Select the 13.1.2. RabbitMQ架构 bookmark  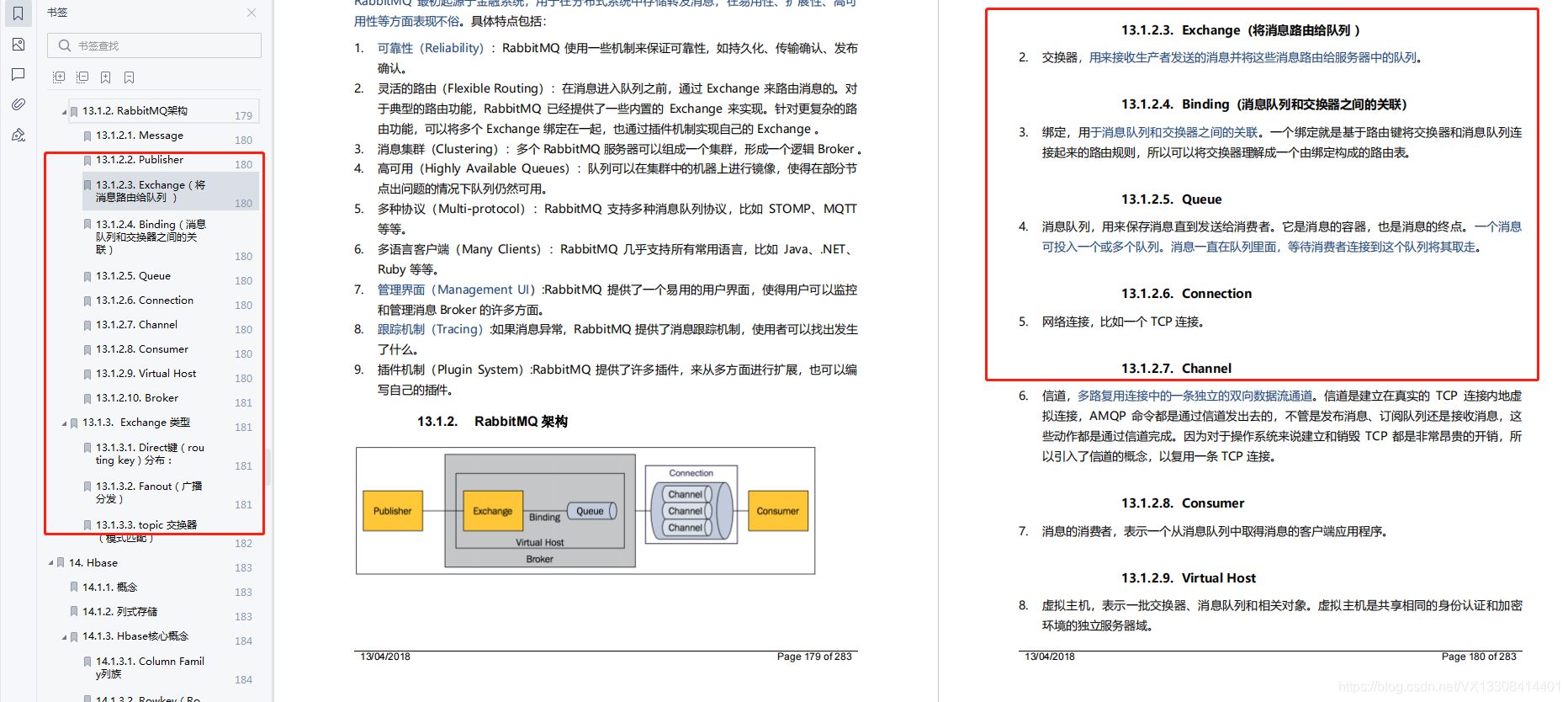point(135,111)
